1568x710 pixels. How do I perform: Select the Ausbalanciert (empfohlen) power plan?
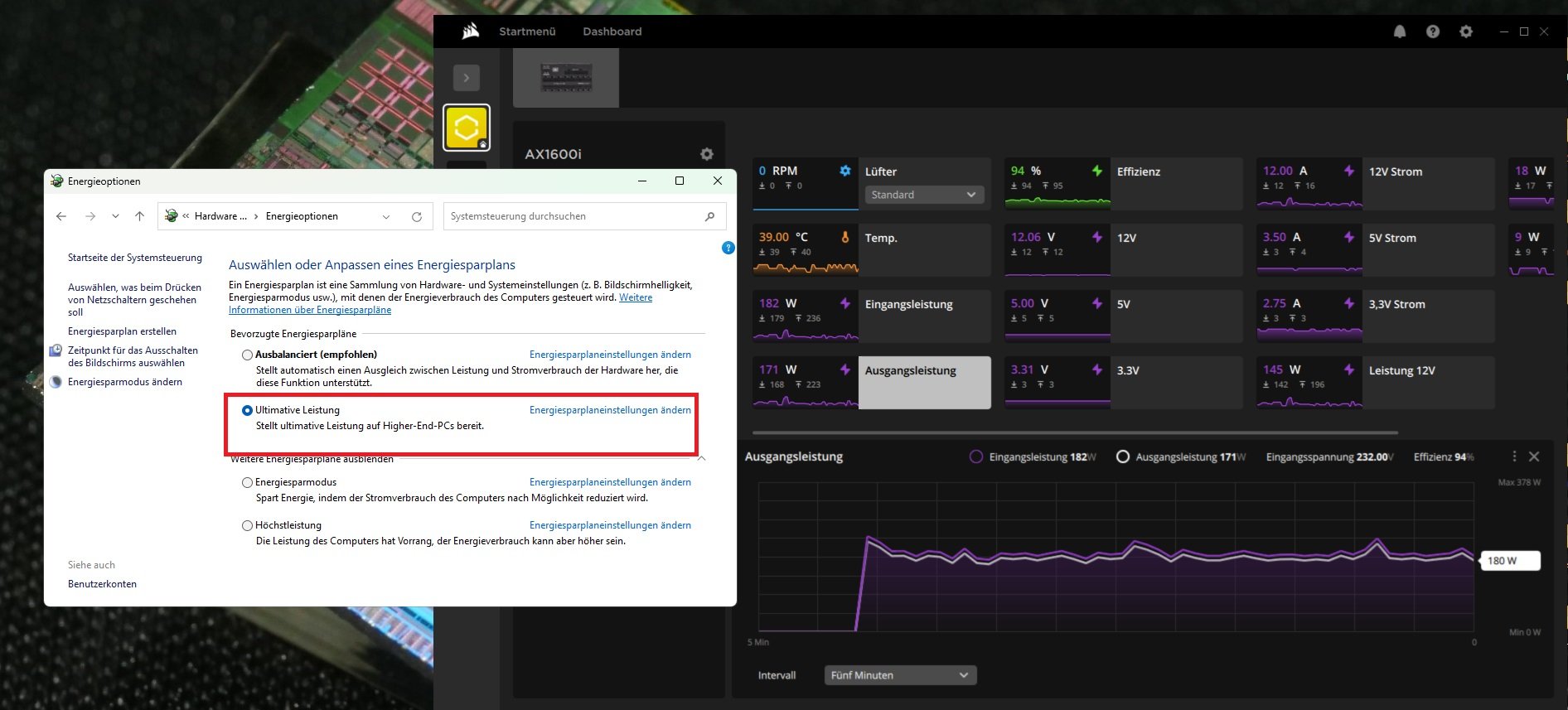pos(247,355)
